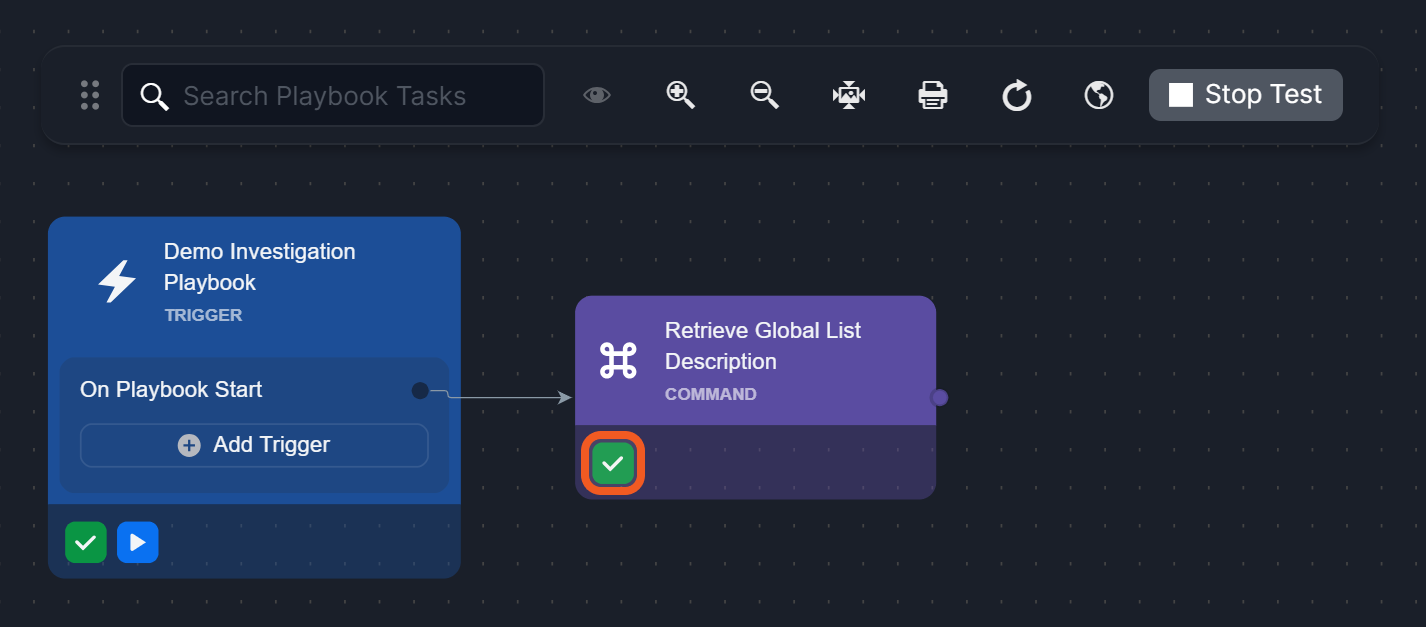Click the On Playbook Start output connector
The height and width of the screenshot is (627, 1426).
point(420,390)
